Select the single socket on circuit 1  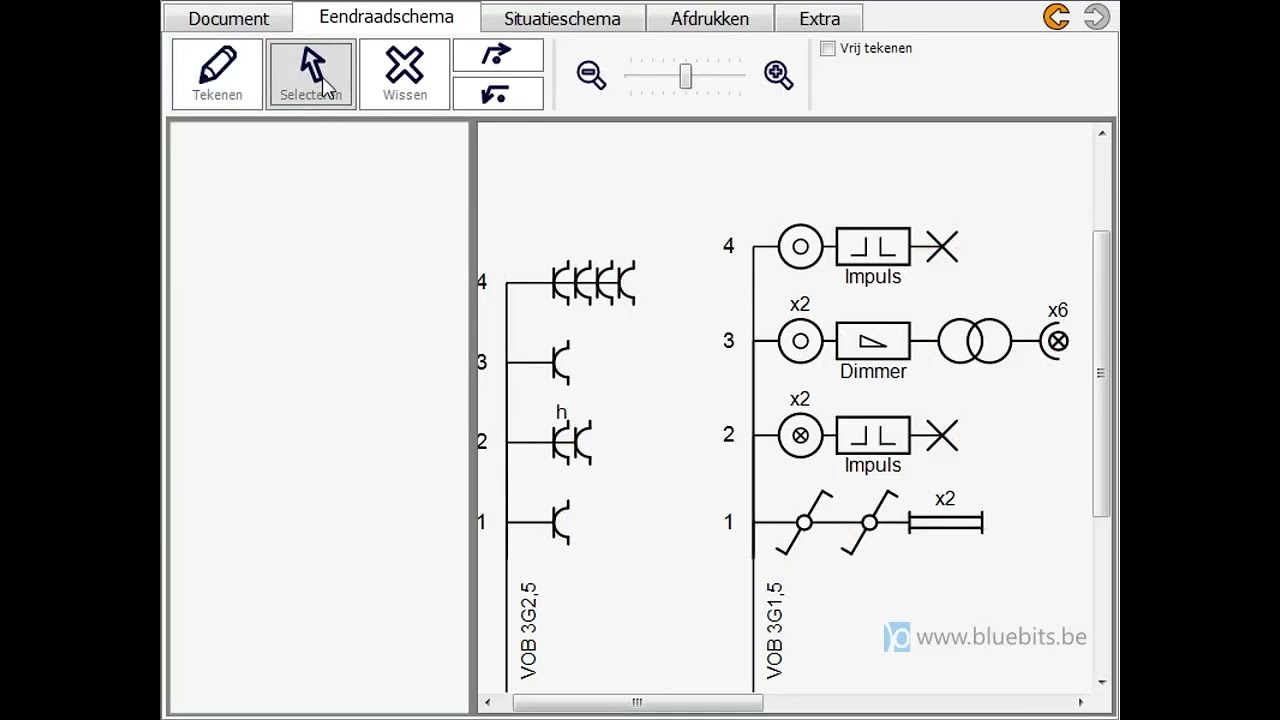point(561,522)
